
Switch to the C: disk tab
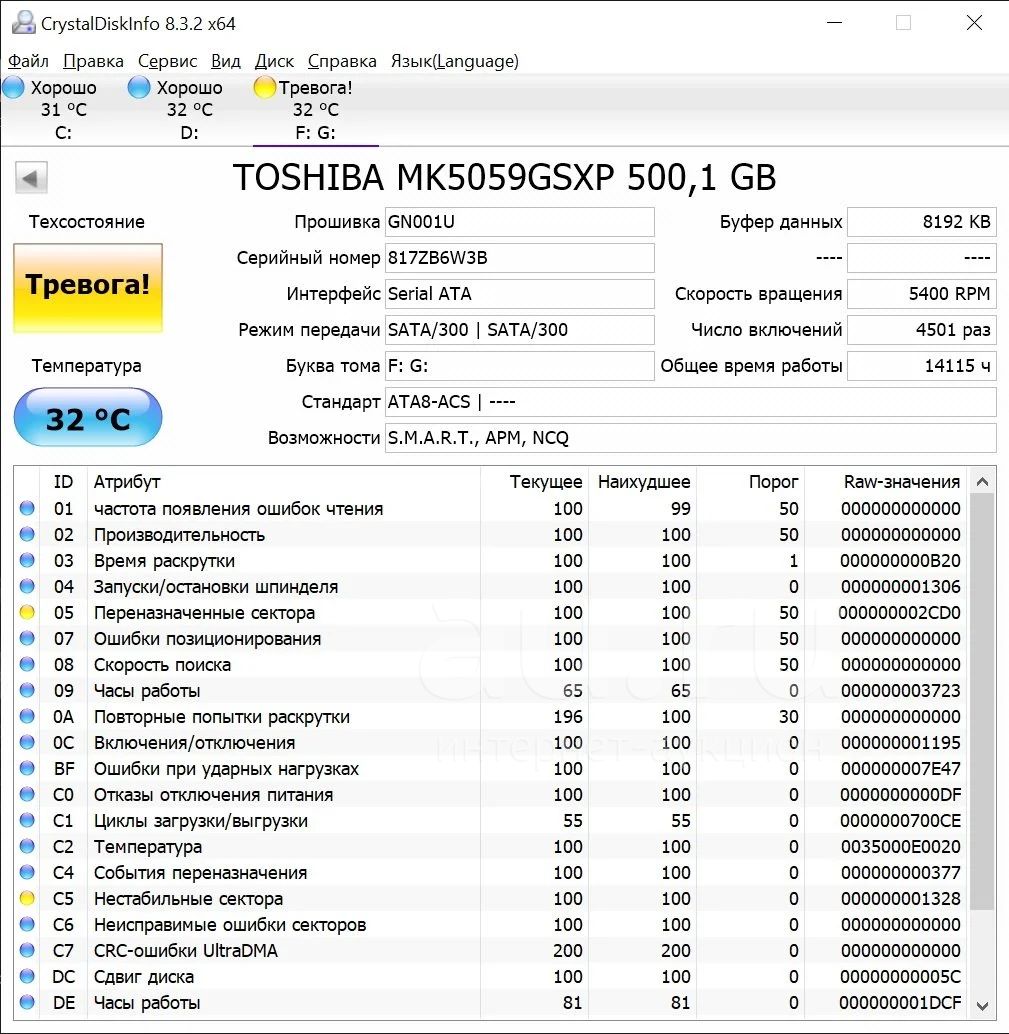point(63,110)
